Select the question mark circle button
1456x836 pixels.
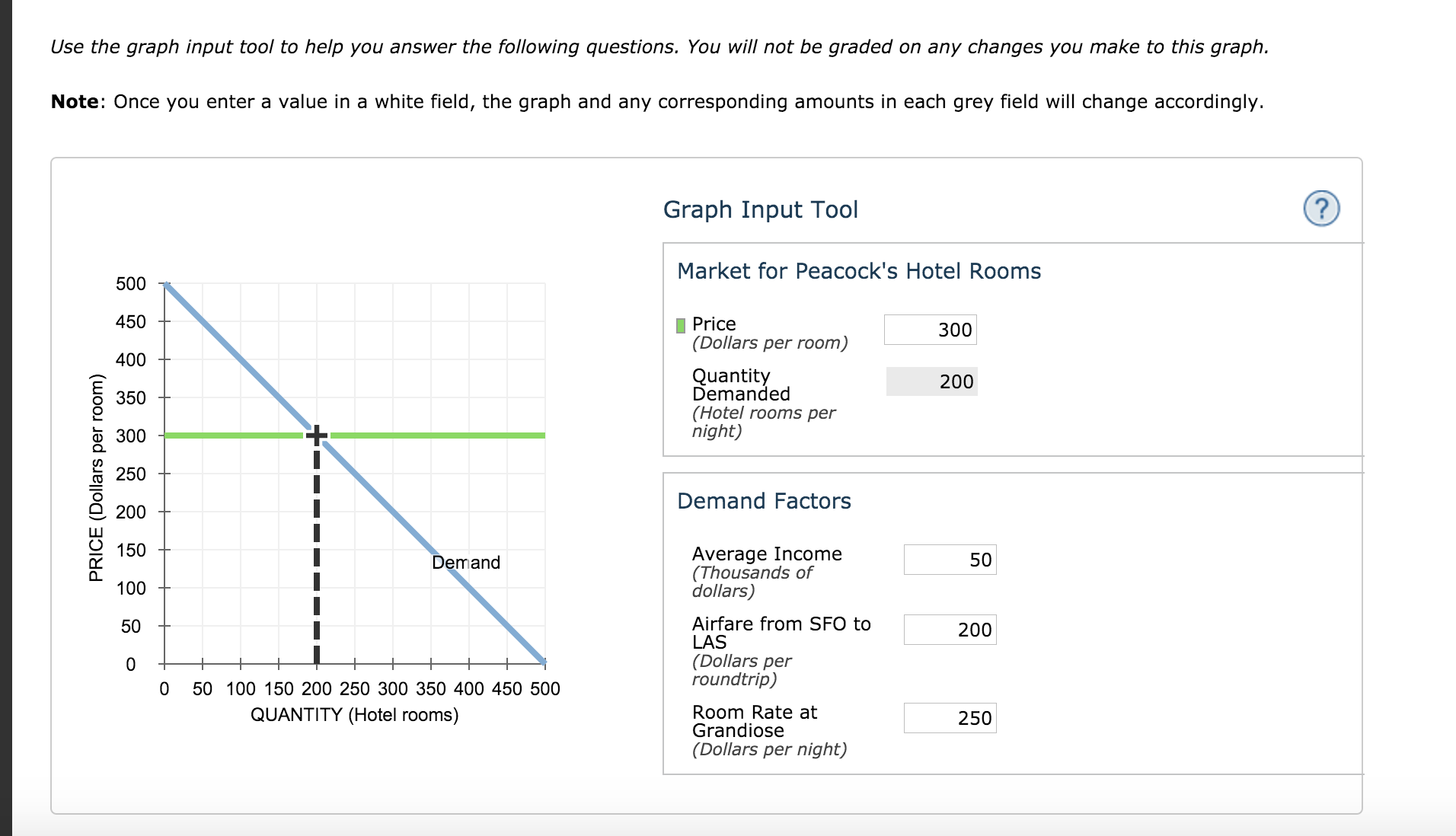[x=1323, y=210]
